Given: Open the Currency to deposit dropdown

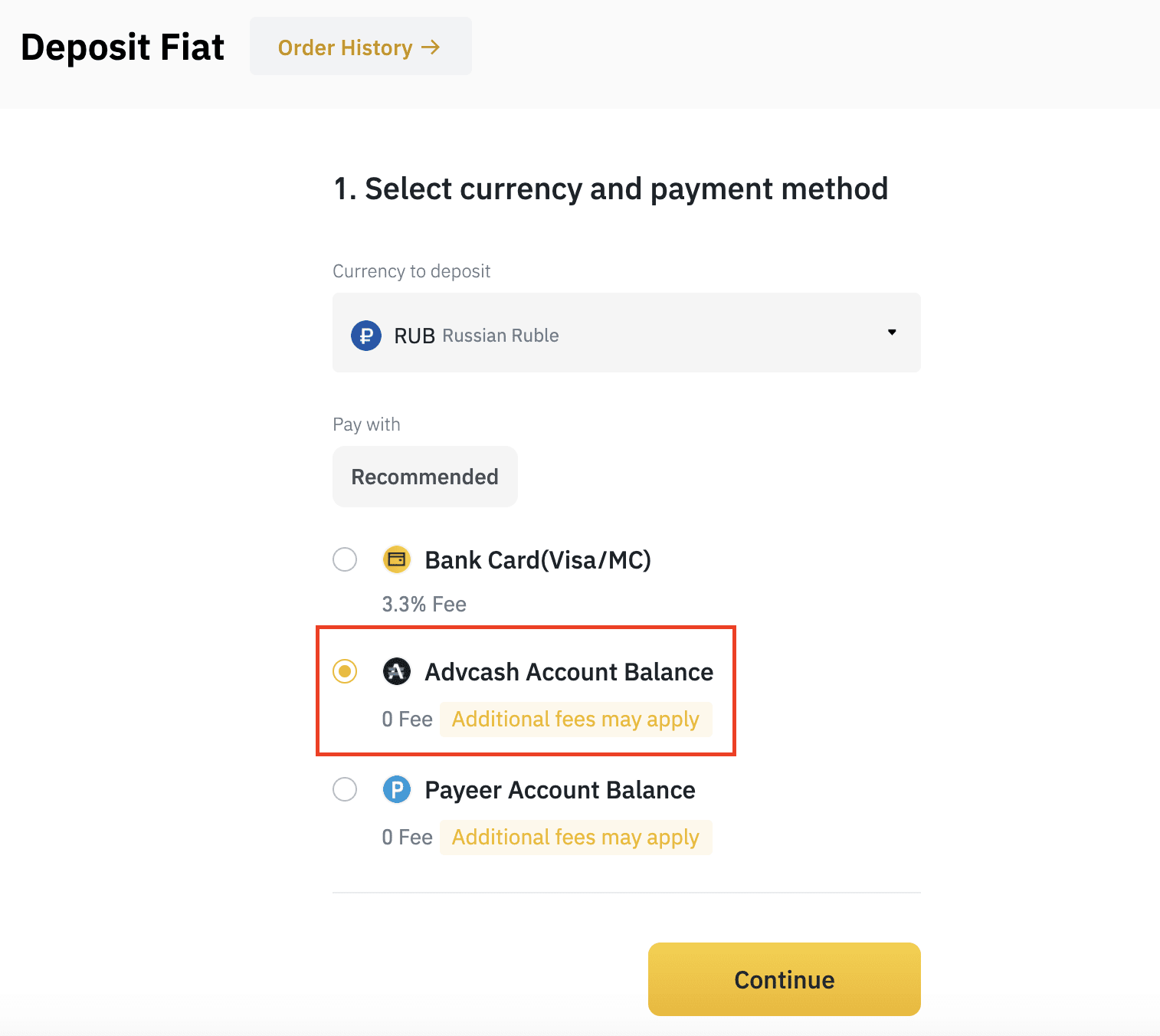Looking at the screenshot, I should coord(627,333).
